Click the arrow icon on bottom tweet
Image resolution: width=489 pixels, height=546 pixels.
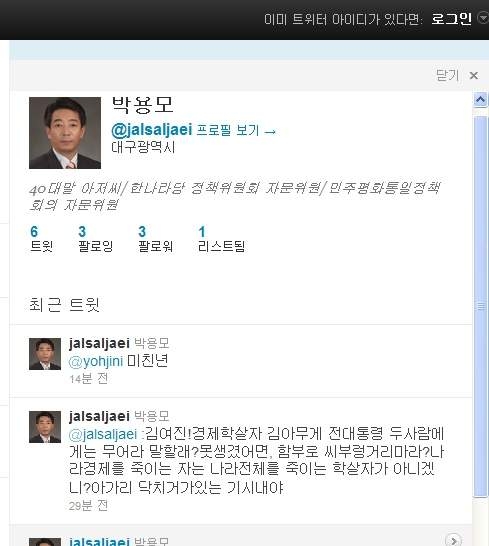(x=453, y=540)
